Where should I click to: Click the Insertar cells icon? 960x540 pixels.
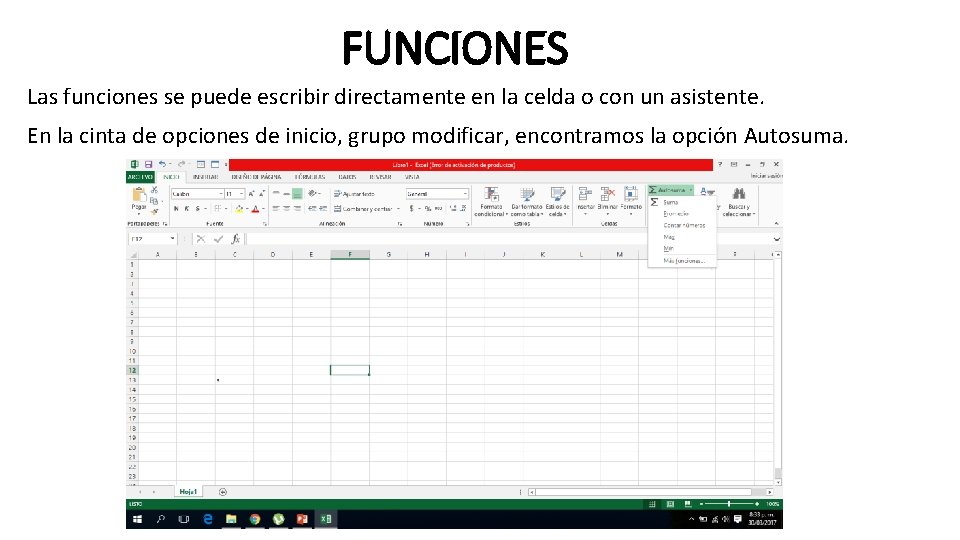tap(585, 195)
